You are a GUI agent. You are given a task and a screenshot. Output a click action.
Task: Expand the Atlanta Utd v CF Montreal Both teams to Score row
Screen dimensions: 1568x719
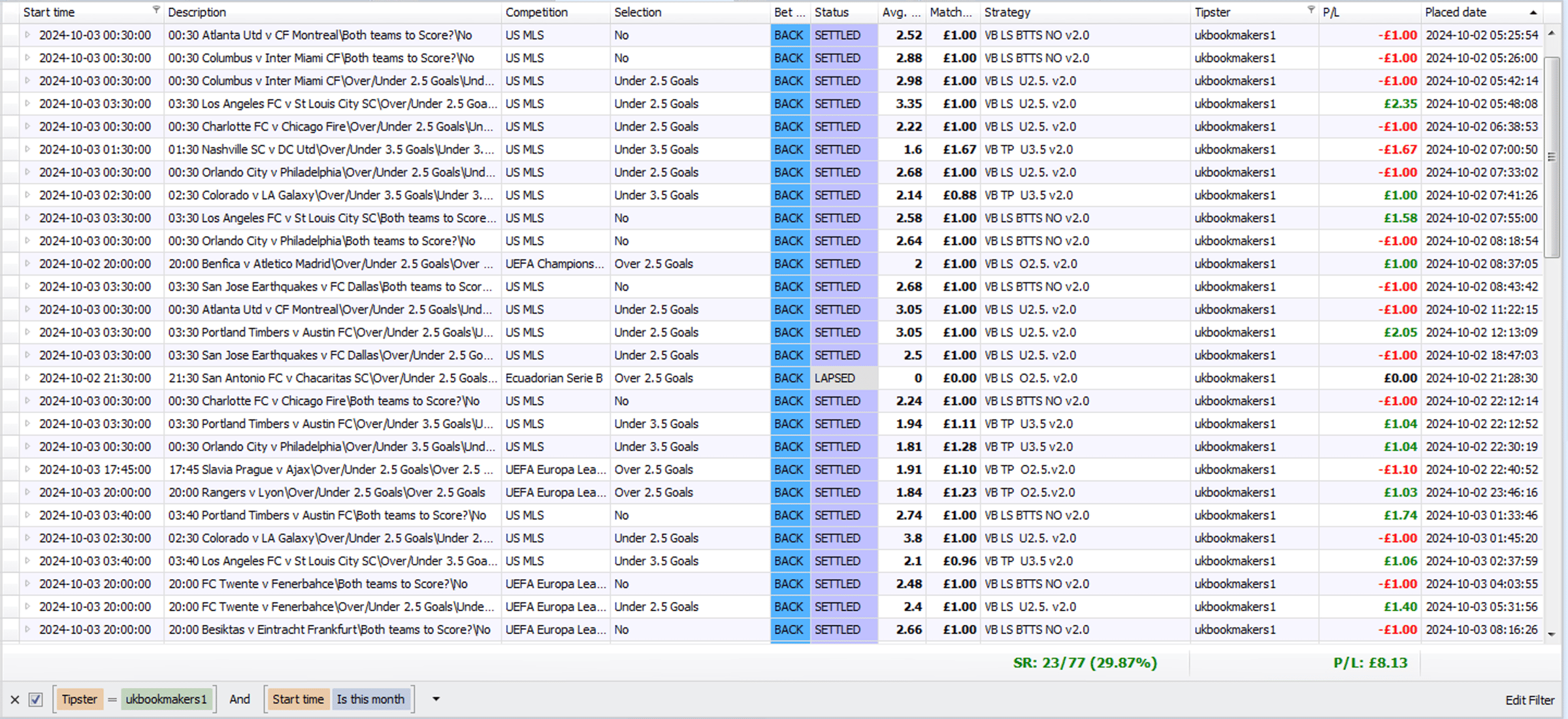coord(27,35)
